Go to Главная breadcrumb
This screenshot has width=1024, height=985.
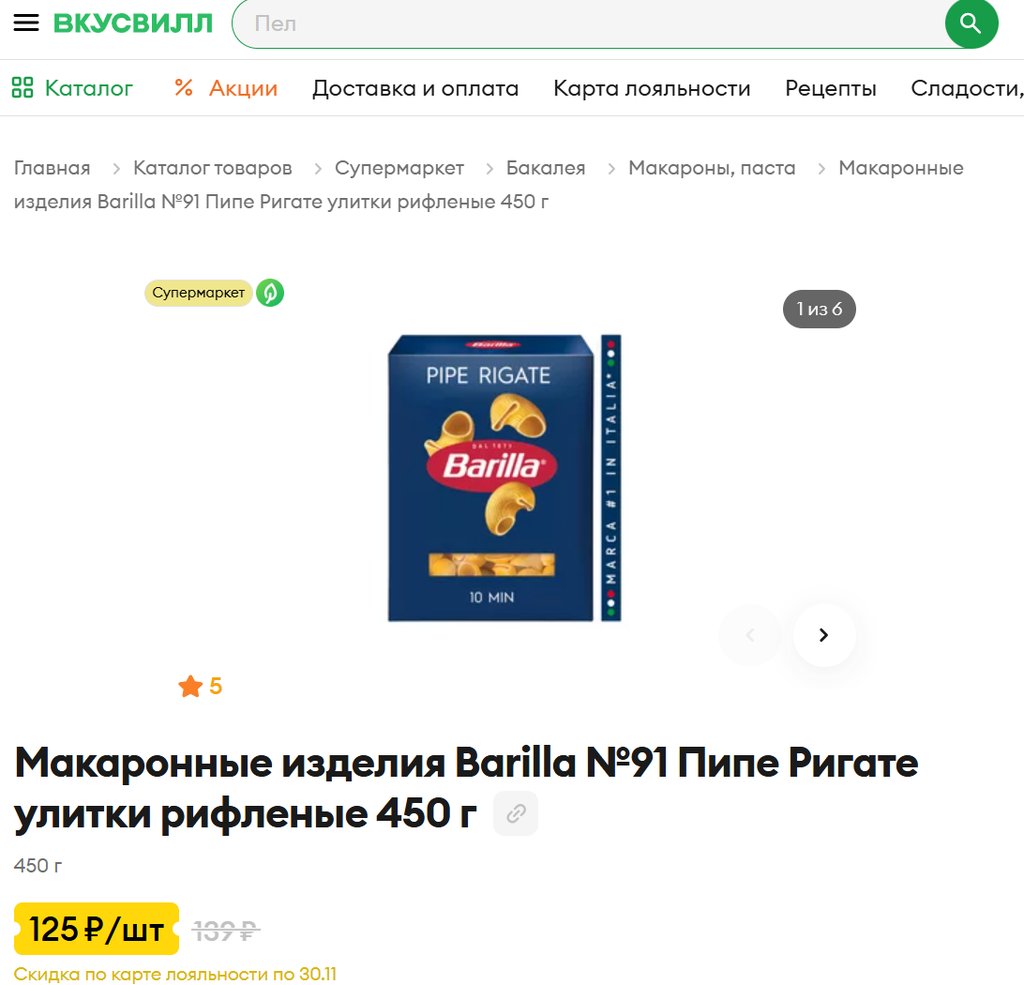pos(52,168)
